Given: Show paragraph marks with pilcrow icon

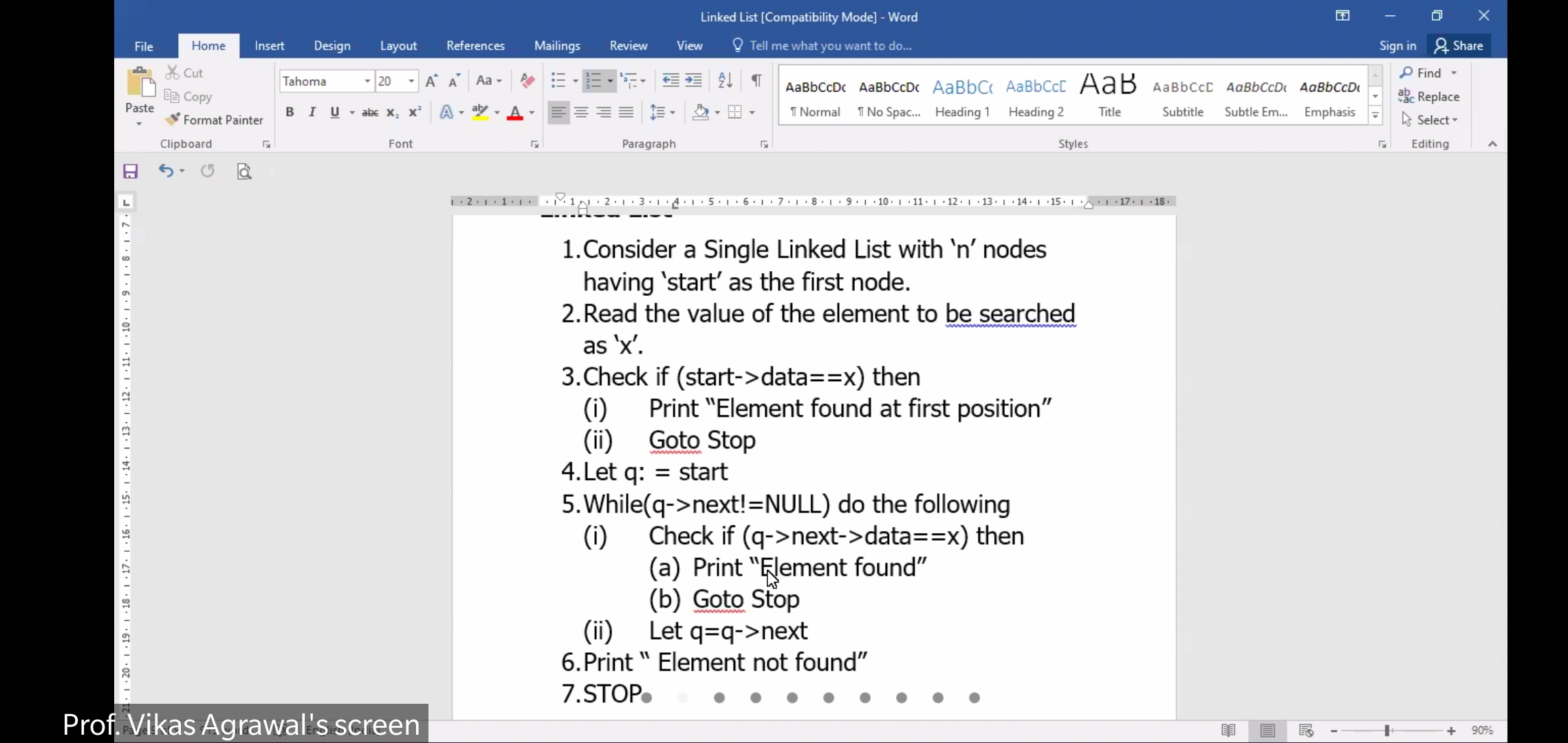Looking at the screenshot, I should [x=756, y=80].
